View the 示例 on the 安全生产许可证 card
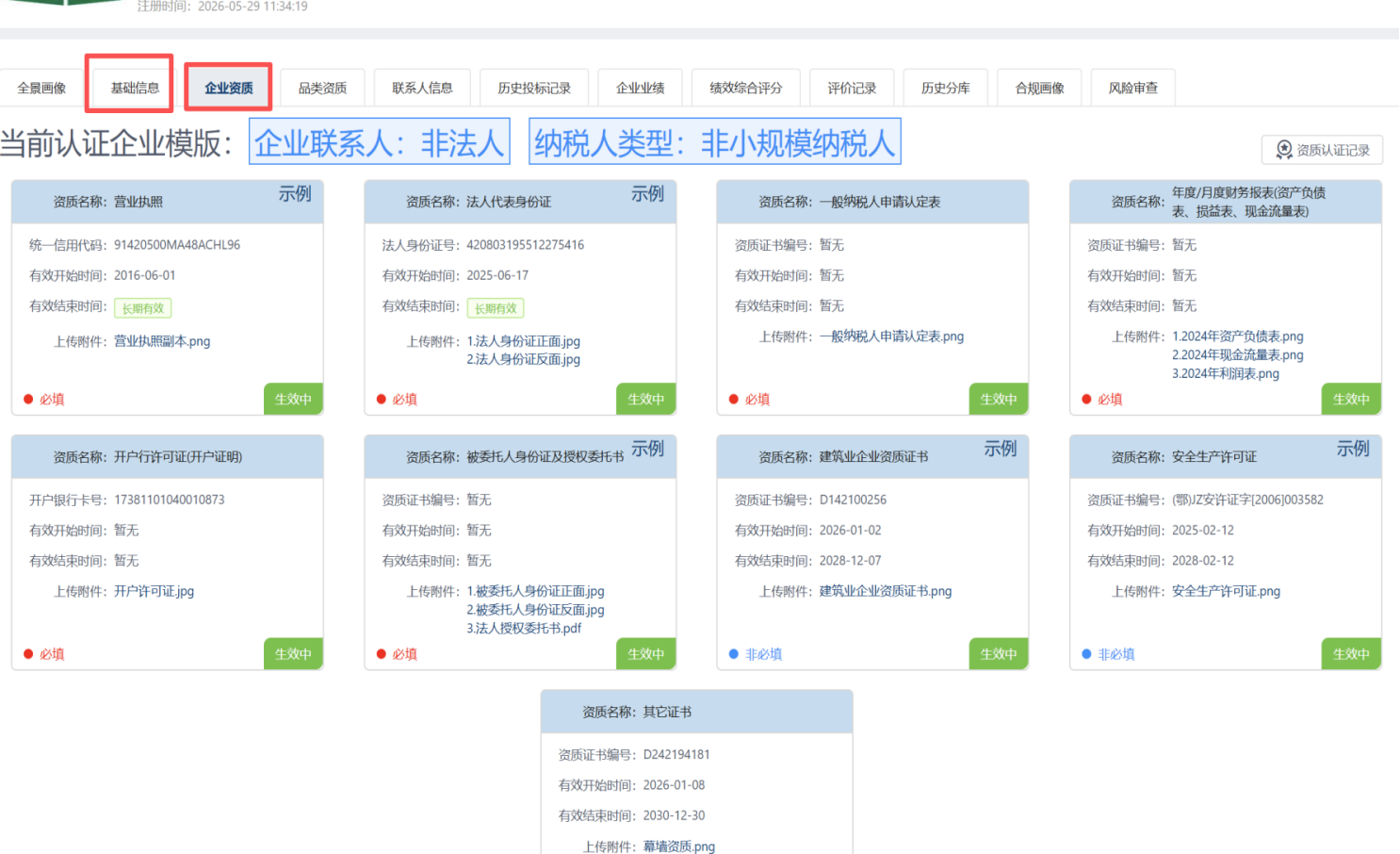The width and height of the screenshot is (1400, 854). 1353,449
